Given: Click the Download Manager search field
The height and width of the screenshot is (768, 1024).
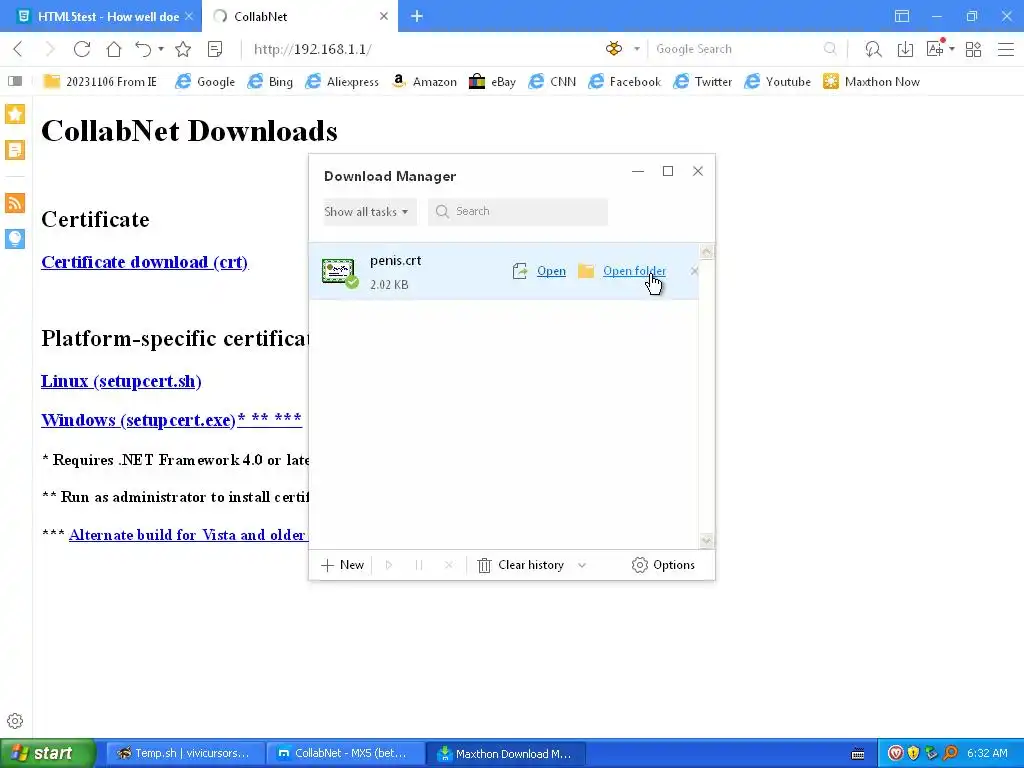Looking at the screenshot, I should click(518, 212).
